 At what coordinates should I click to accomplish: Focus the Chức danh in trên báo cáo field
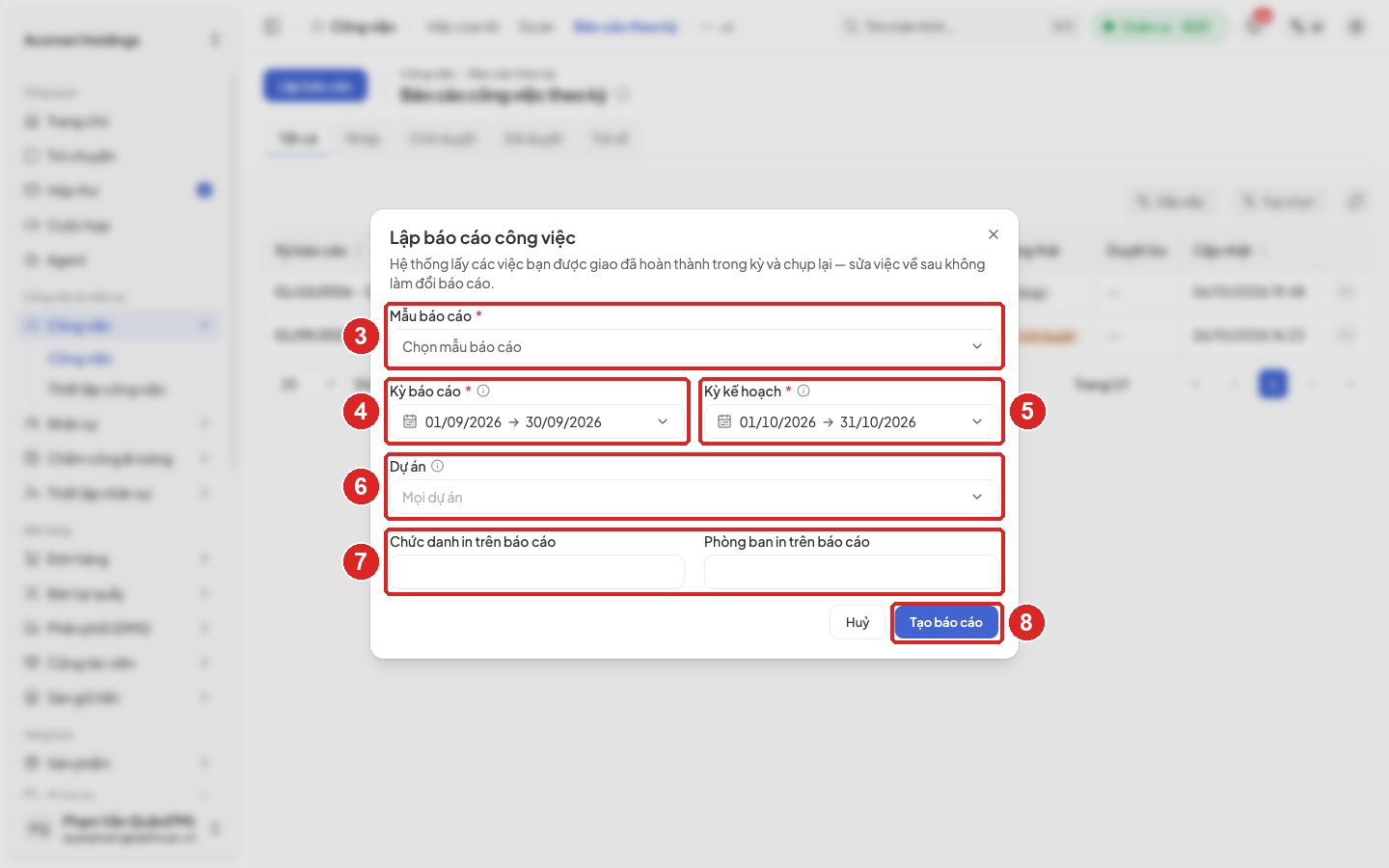click(x=537, y=572)
